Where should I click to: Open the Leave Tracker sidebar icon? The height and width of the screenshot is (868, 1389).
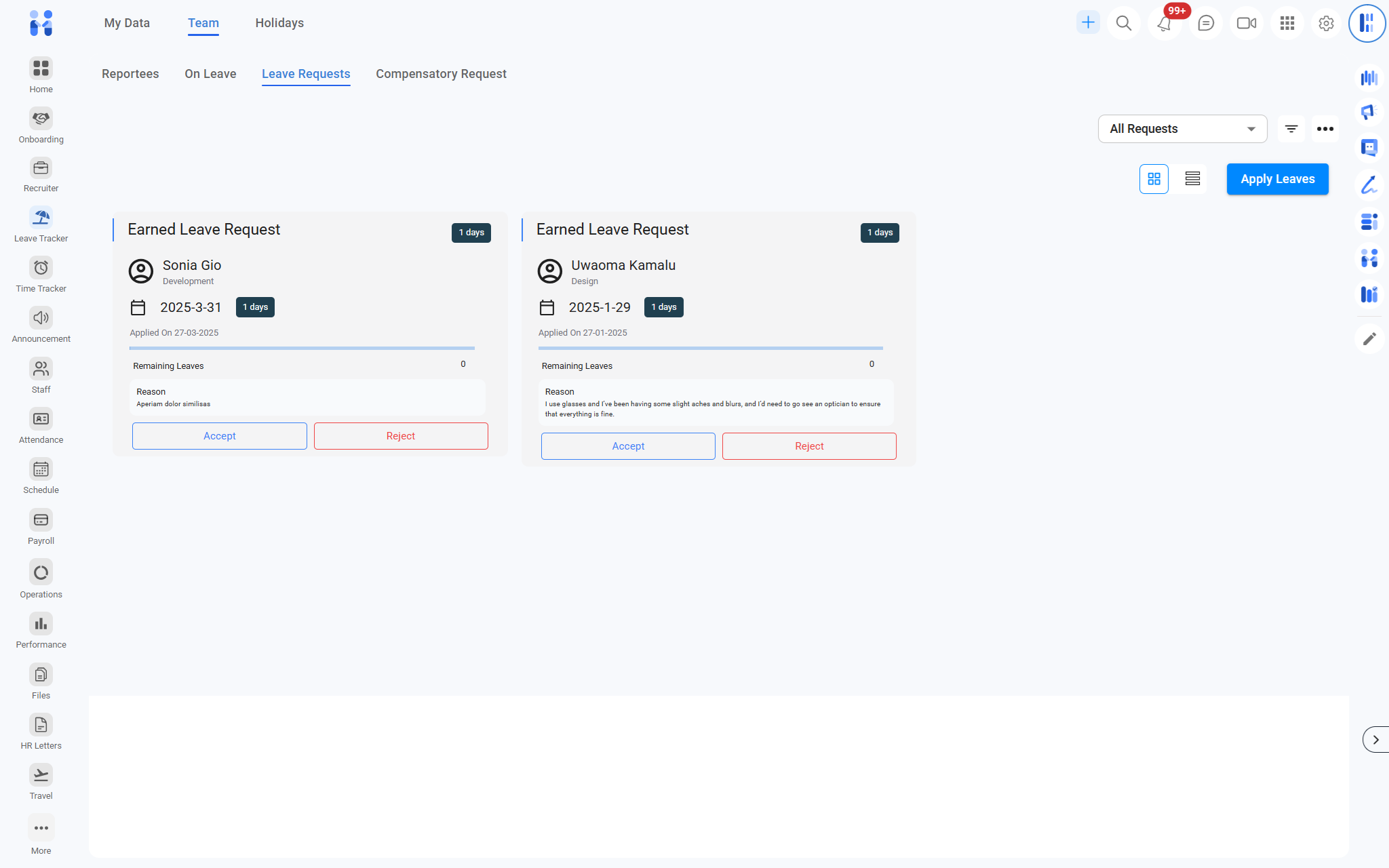[41, 218]
